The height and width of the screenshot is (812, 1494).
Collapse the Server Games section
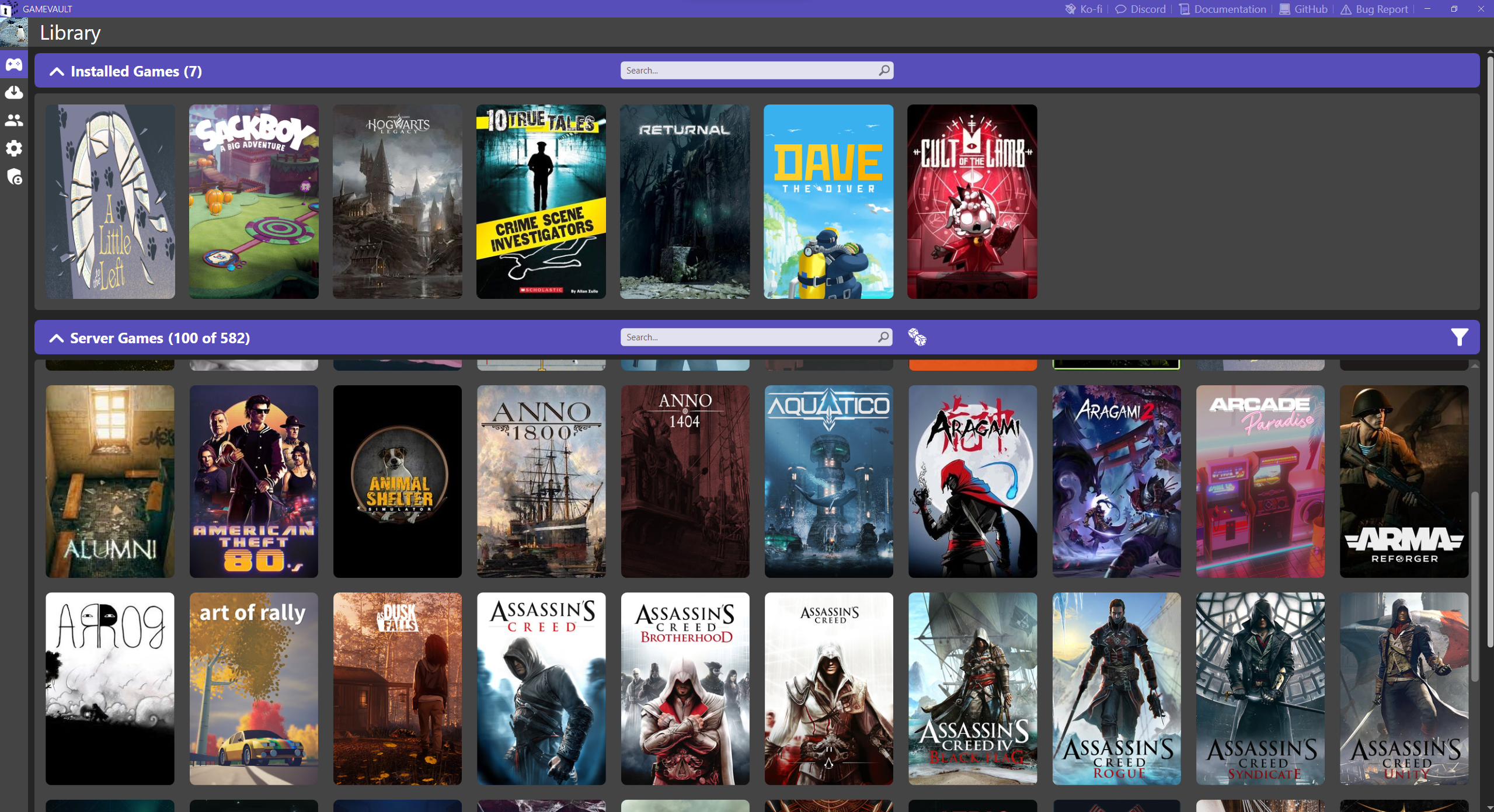[x=56, y=338]
